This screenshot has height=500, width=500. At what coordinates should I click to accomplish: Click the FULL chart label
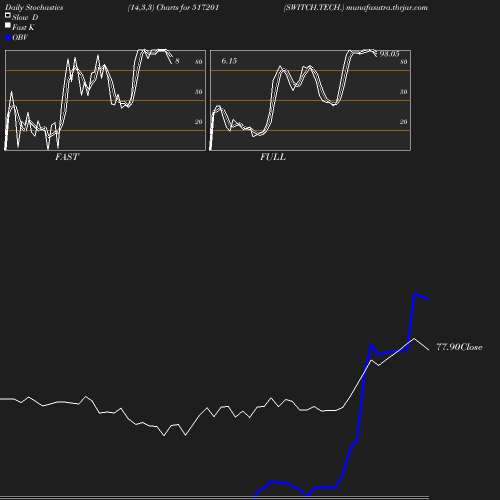tap(273, 157)
